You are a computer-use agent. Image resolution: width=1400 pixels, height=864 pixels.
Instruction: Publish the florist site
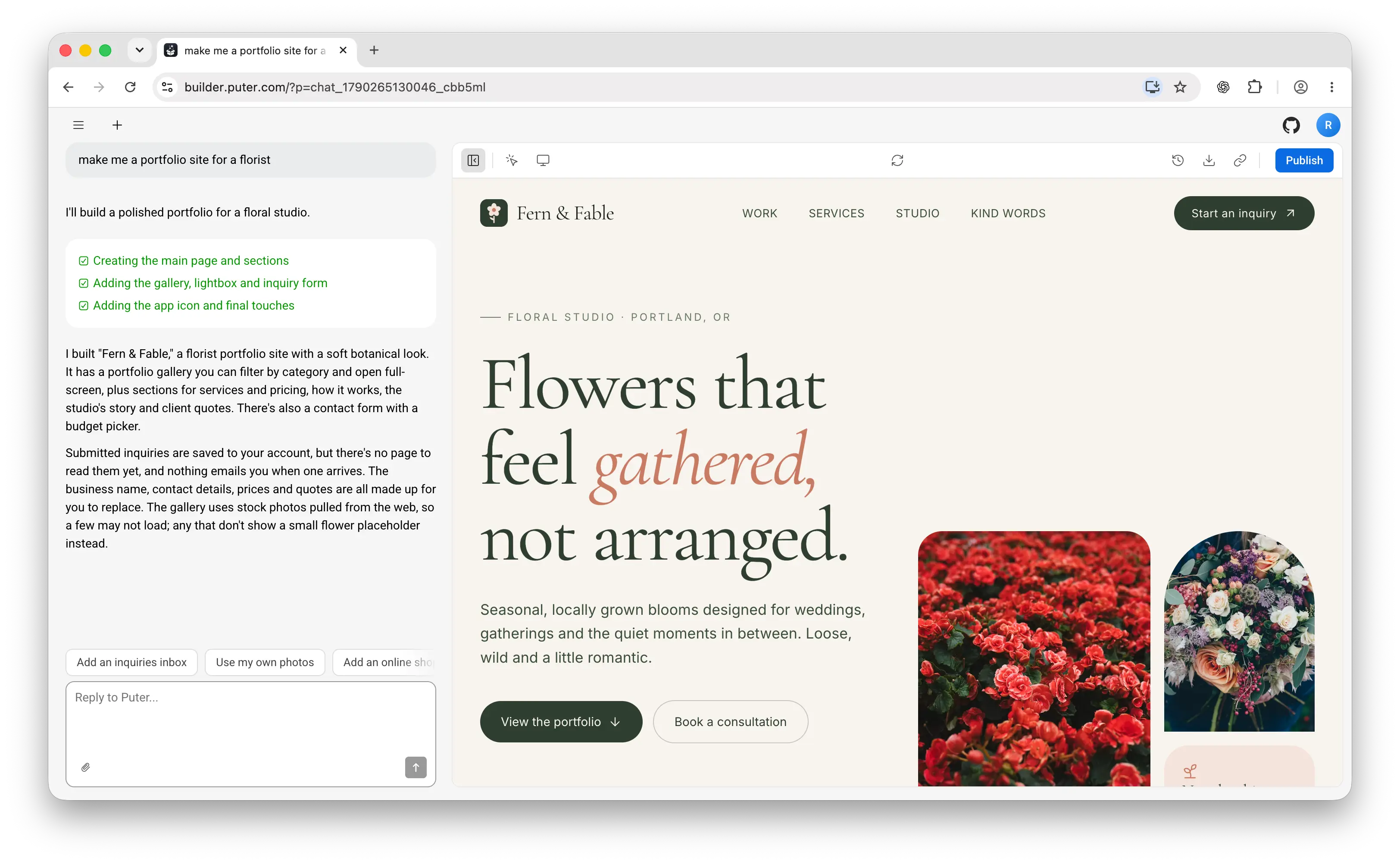[1303, 160]
